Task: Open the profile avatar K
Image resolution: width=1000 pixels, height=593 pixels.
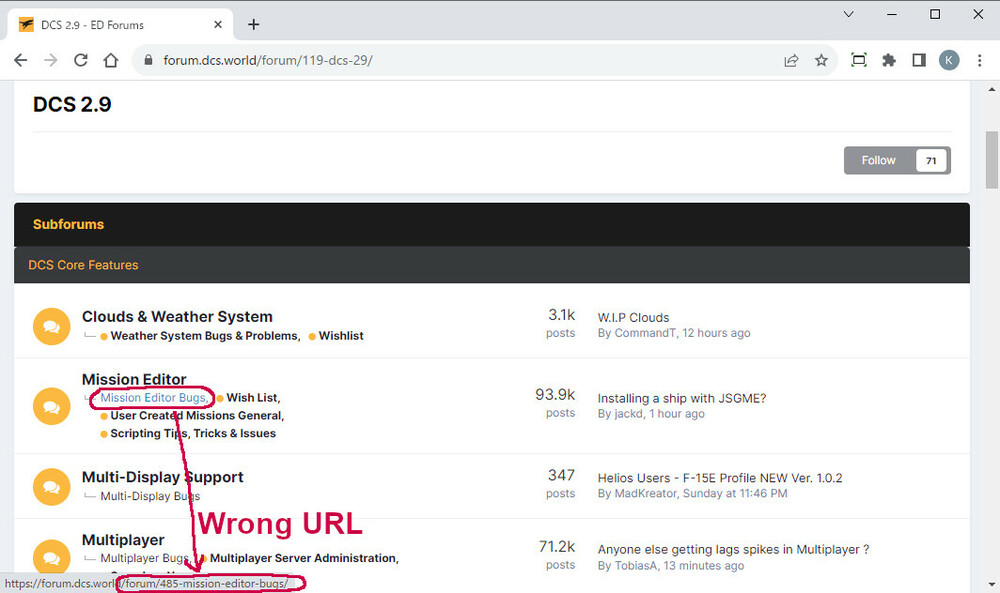Action: (949, 61)
